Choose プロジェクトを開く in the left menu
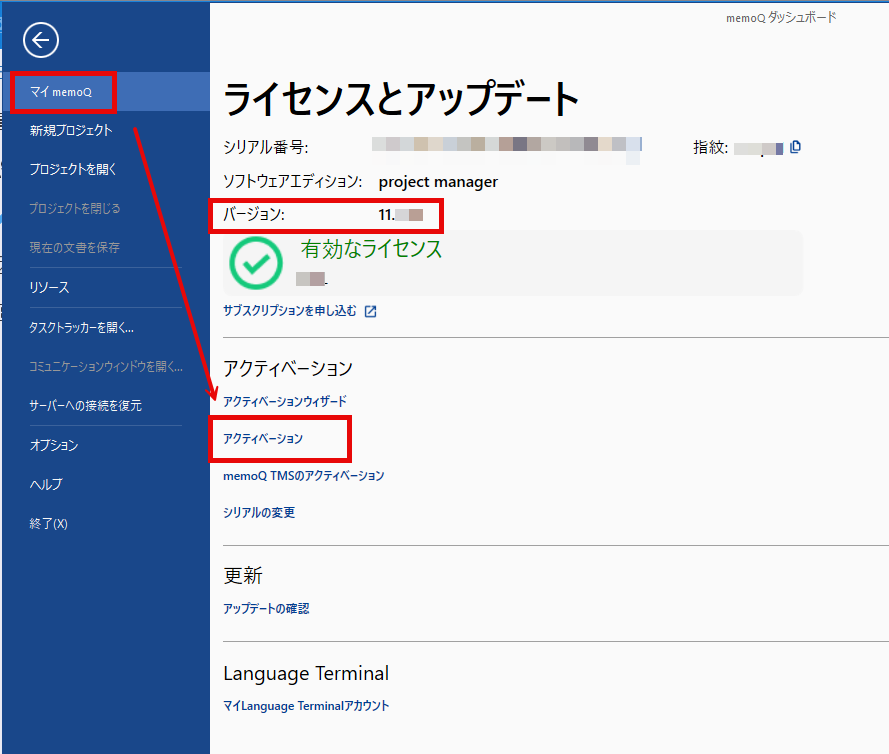Viewport: 889px width, 754px height. [73, 169]
